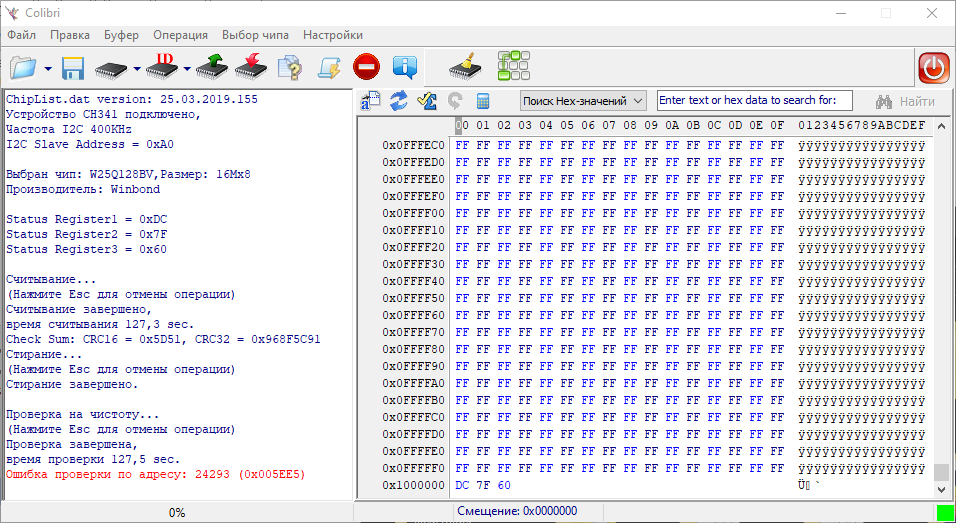Screen dimensions: 956x523
Task: Click the ChipList.dat version log line
Action: click(132, 99)
